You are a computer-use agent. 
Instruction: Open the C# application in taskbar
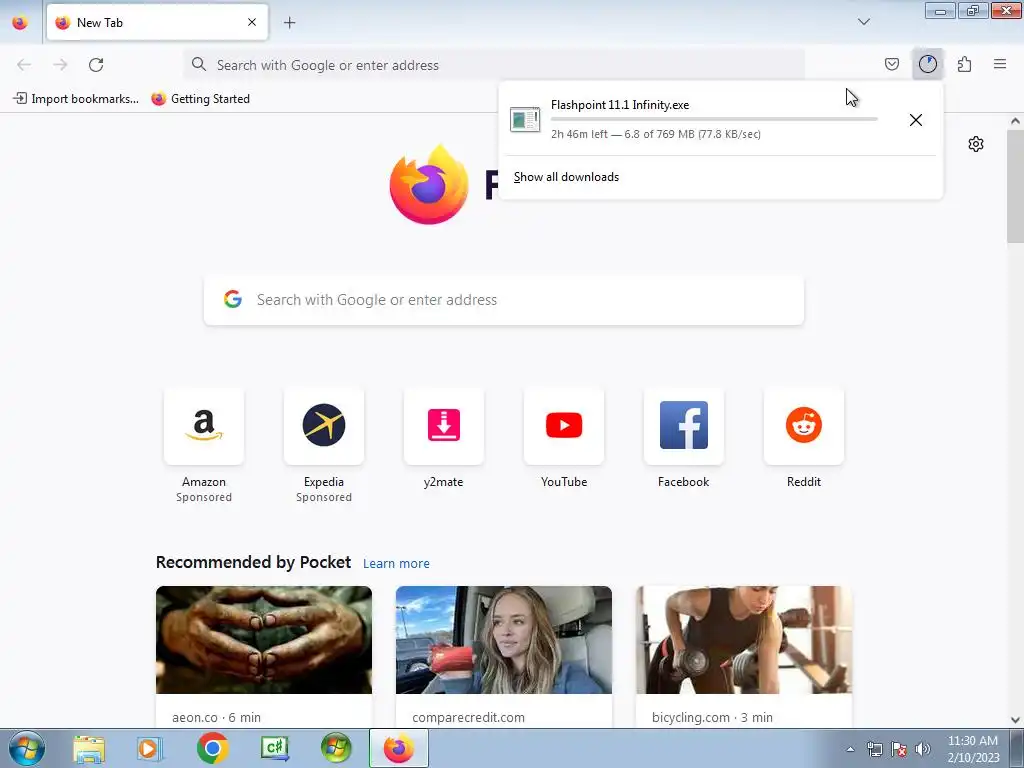pos(274,748)
